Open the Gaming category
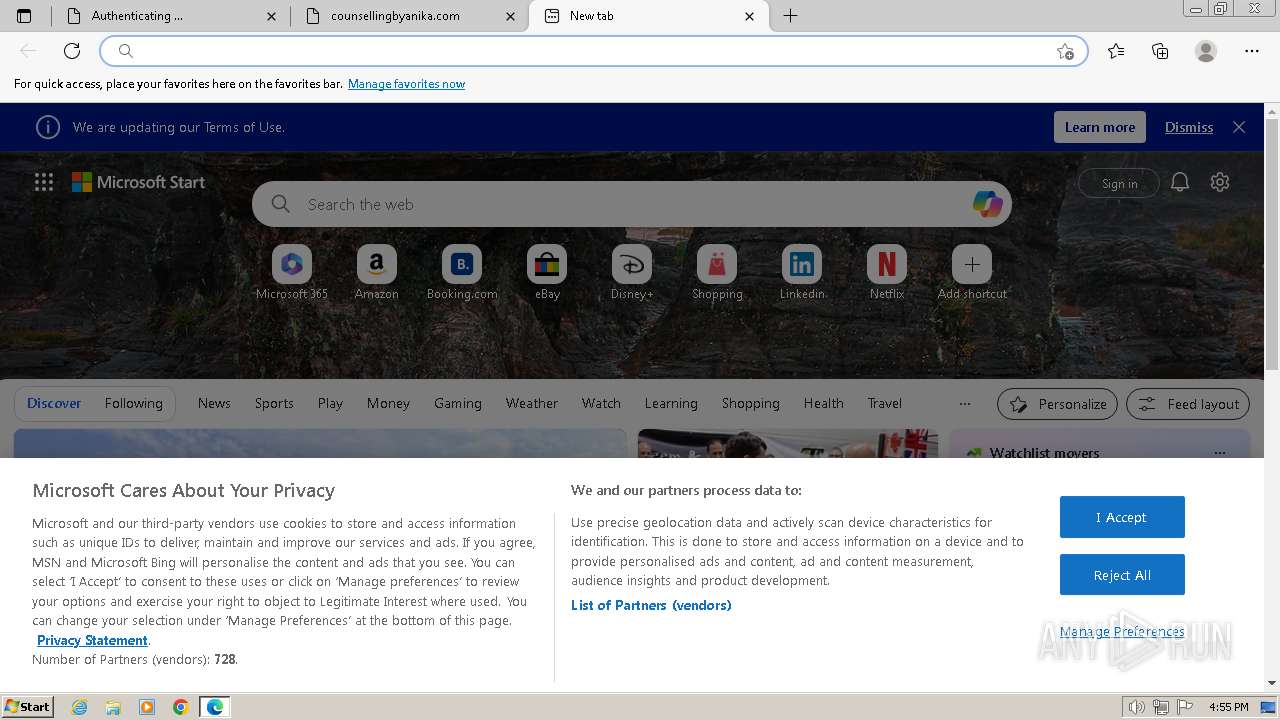The width and height of the screenshot is (1280, 720). click(458, 403)
